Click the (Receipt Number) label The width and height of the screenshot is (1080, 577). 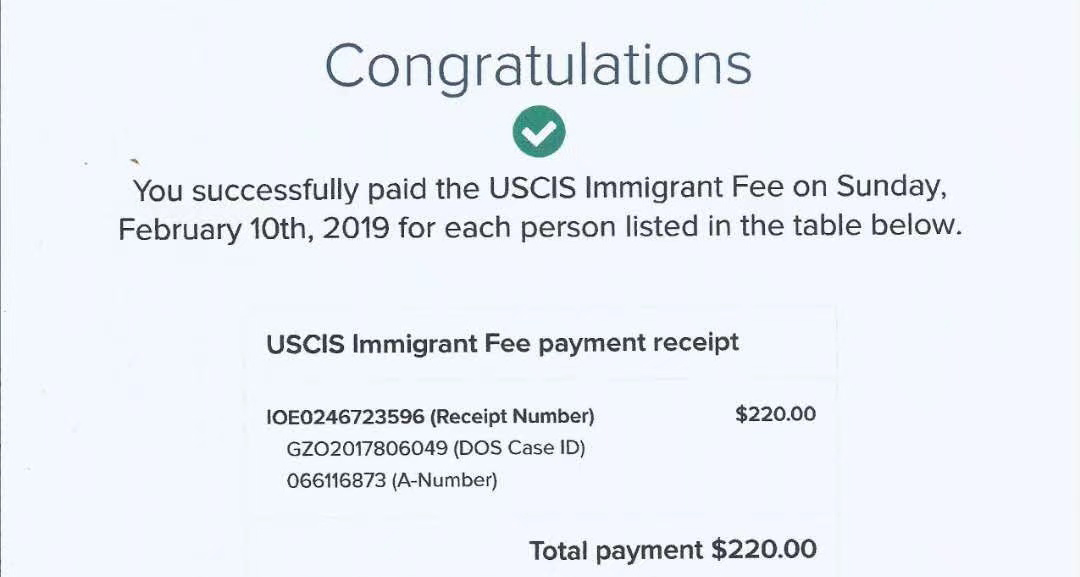point(512,417)
